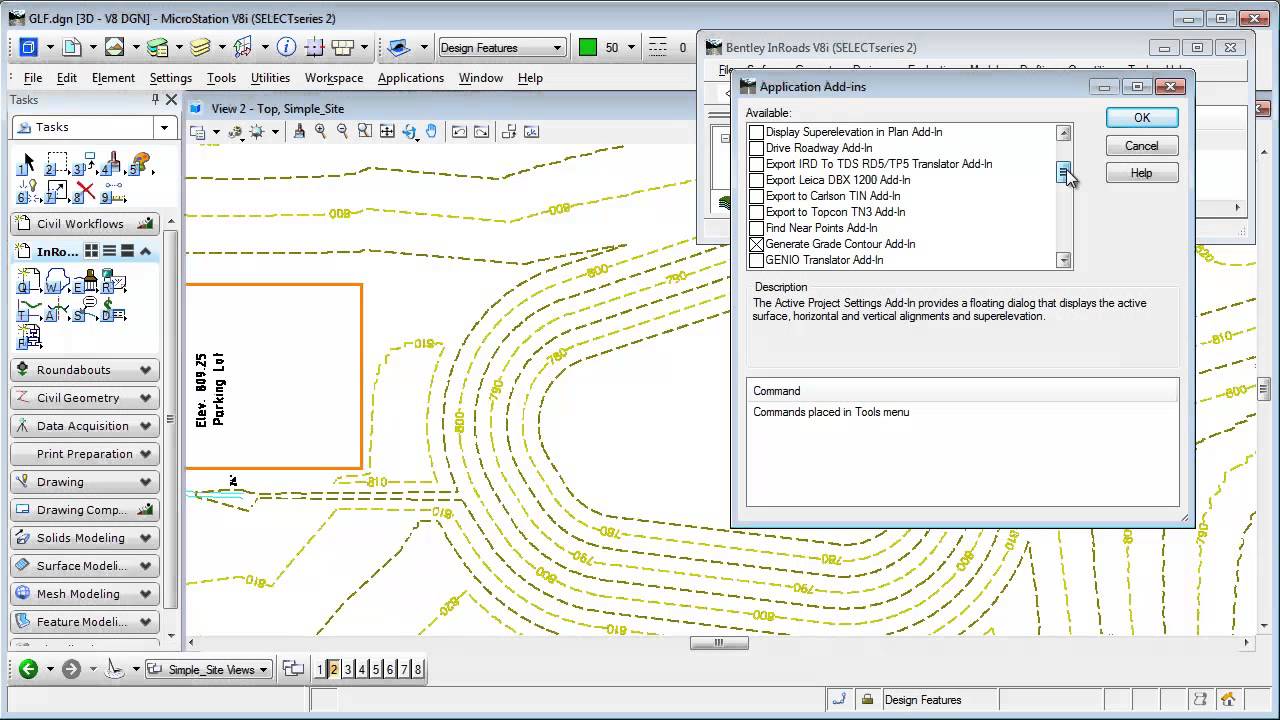The width and height of the screenshot is (1280, 720).
Task: Click the View Previous icon in View 2
Action: (459, 131)
